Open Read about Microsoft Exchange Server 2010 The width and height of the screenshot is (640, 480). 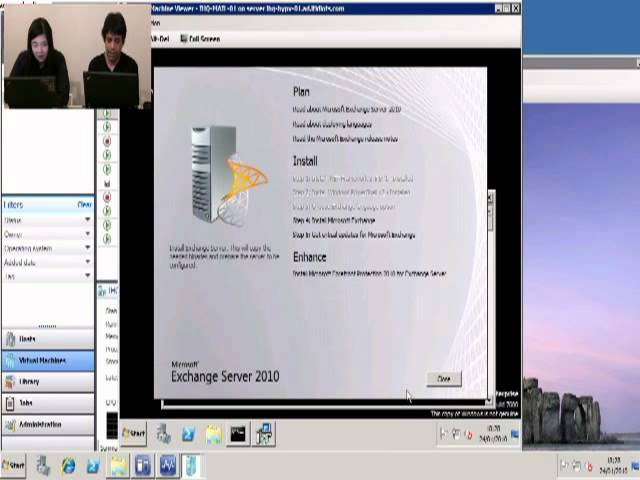pos(347,109)
